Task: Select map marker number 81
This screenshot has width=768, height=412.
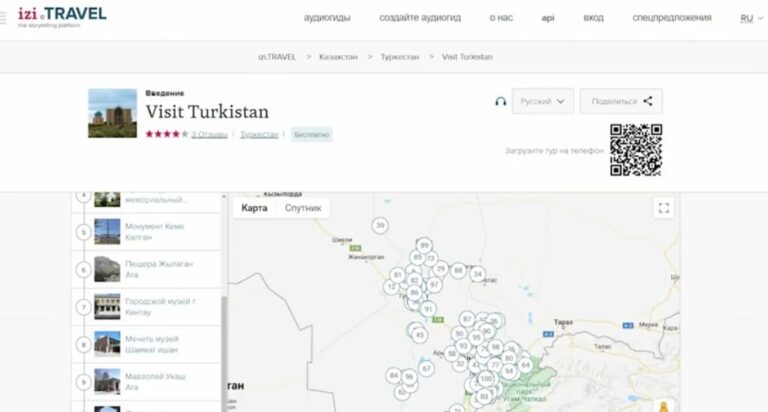Action: coord(398,275)
